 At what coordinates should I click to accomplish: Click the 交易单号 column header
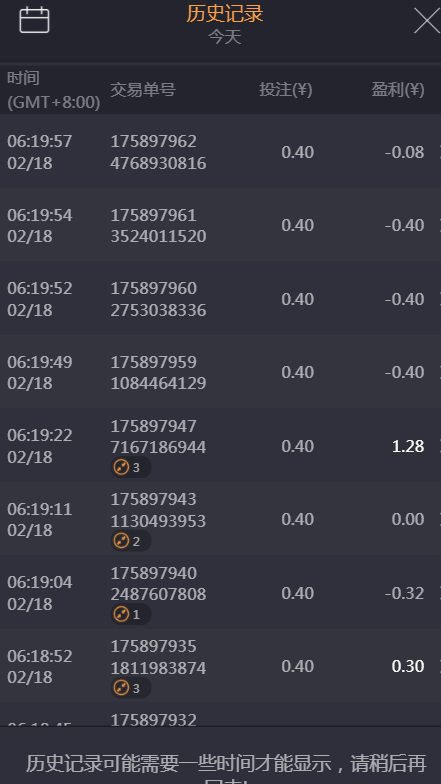tap(143, 90)
